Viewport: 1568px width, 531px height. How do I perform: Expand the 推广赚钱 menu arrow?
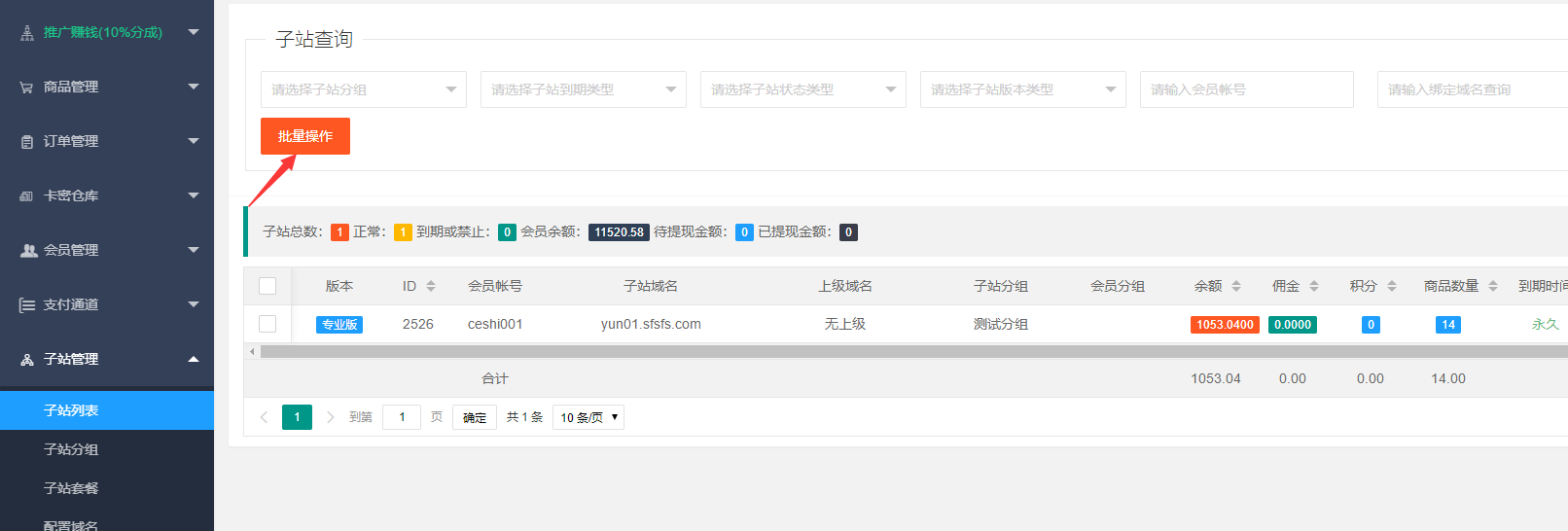tap(194, 32)
